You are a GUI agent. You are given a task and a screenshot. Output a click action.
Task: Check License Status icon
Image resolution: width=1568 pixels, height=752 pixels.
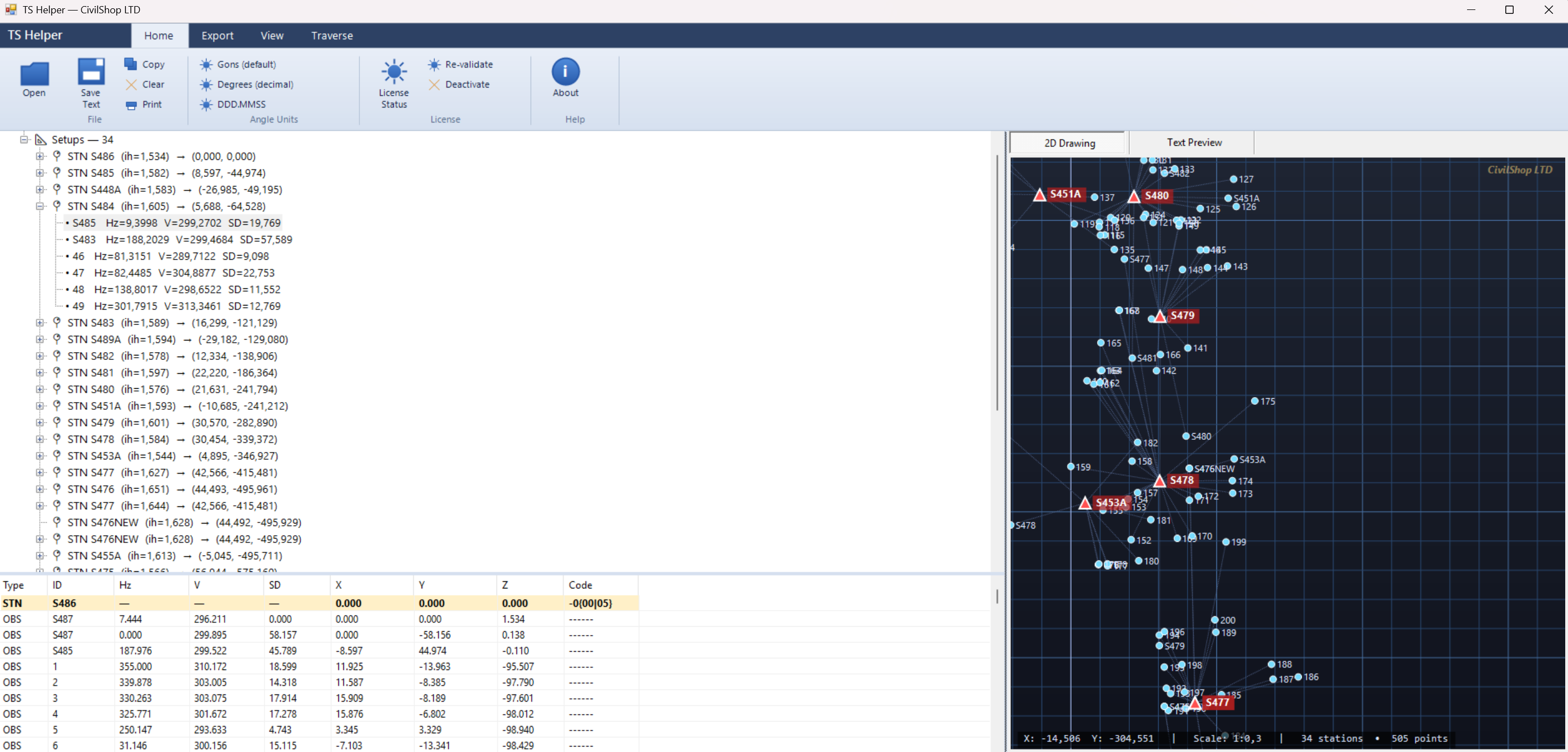click(394, 72)
